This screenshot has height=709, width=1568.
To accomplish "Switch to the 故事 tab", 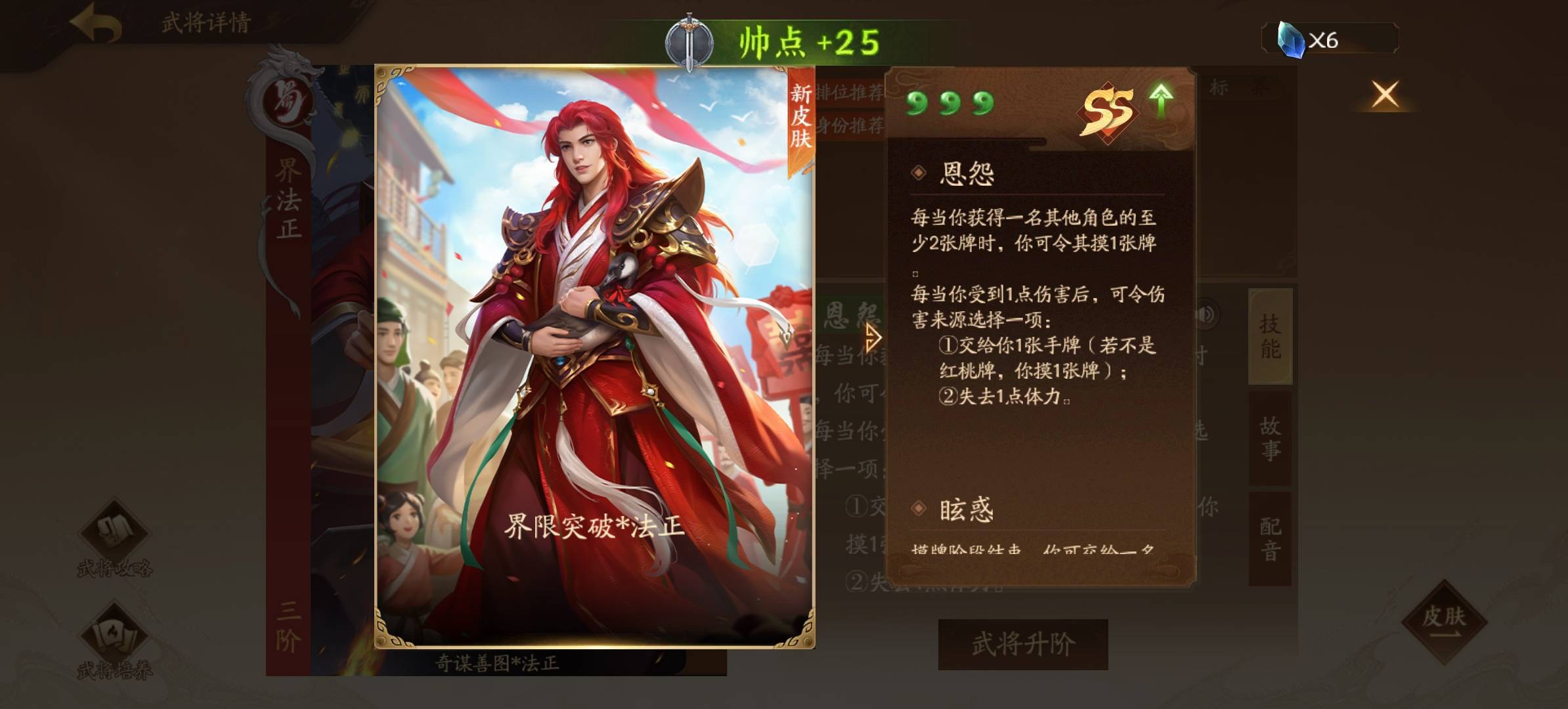I will 1270,439.
